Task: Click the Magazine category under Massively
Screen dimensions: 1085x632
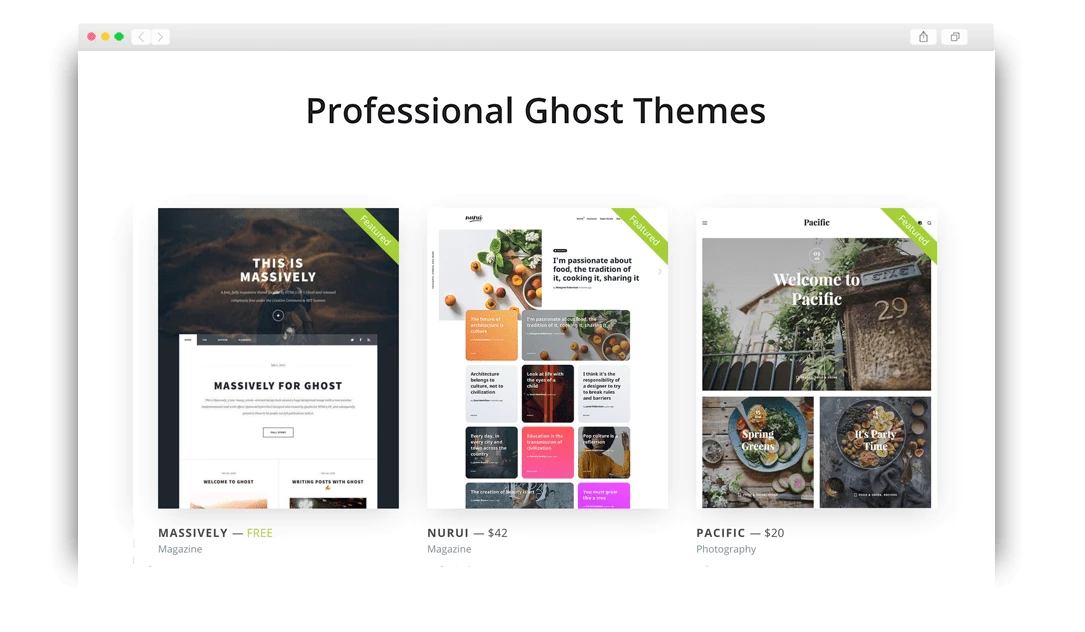Action: [x=180, y=549]
